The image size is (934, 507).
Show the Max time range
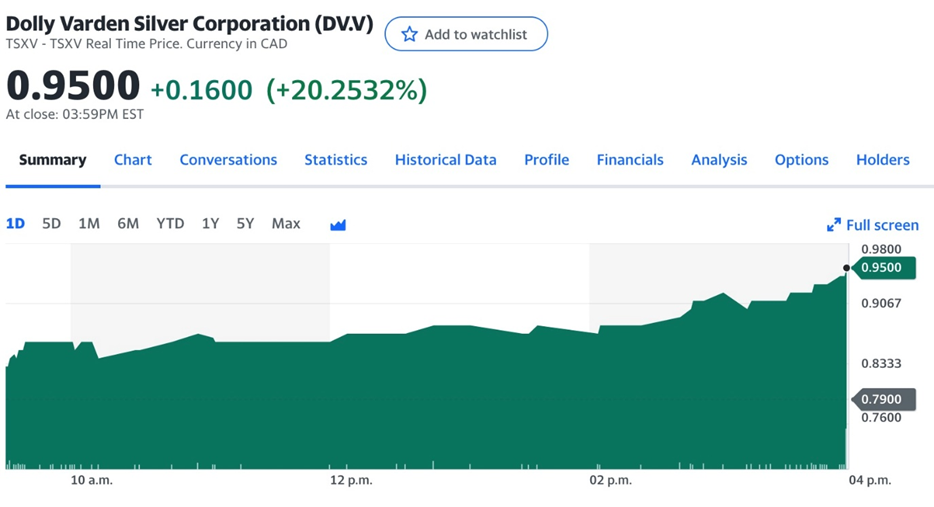pyautogui.click(x=286, y=224)
